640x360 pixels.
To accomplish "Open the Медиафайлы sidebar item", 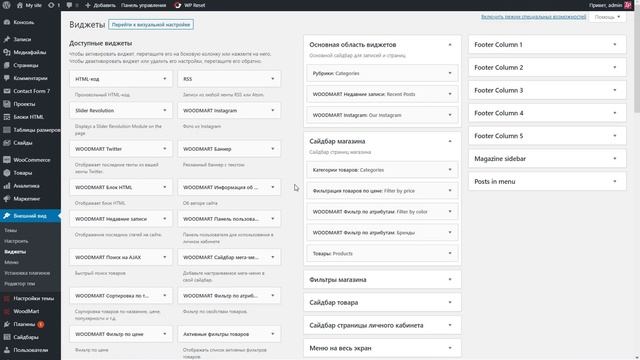I will (x=31, y=52).
